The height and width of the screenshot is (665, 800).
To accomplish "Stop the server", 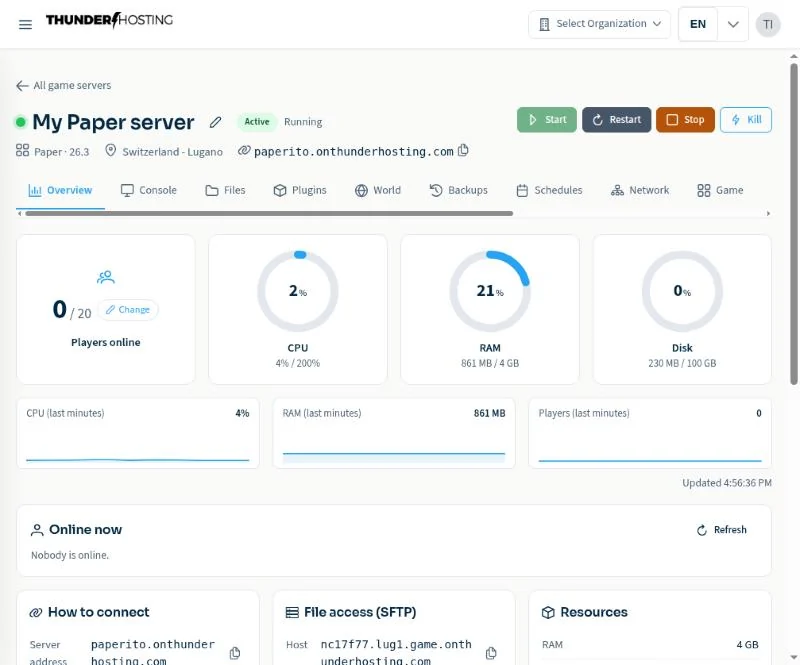I will coord(685,120).
